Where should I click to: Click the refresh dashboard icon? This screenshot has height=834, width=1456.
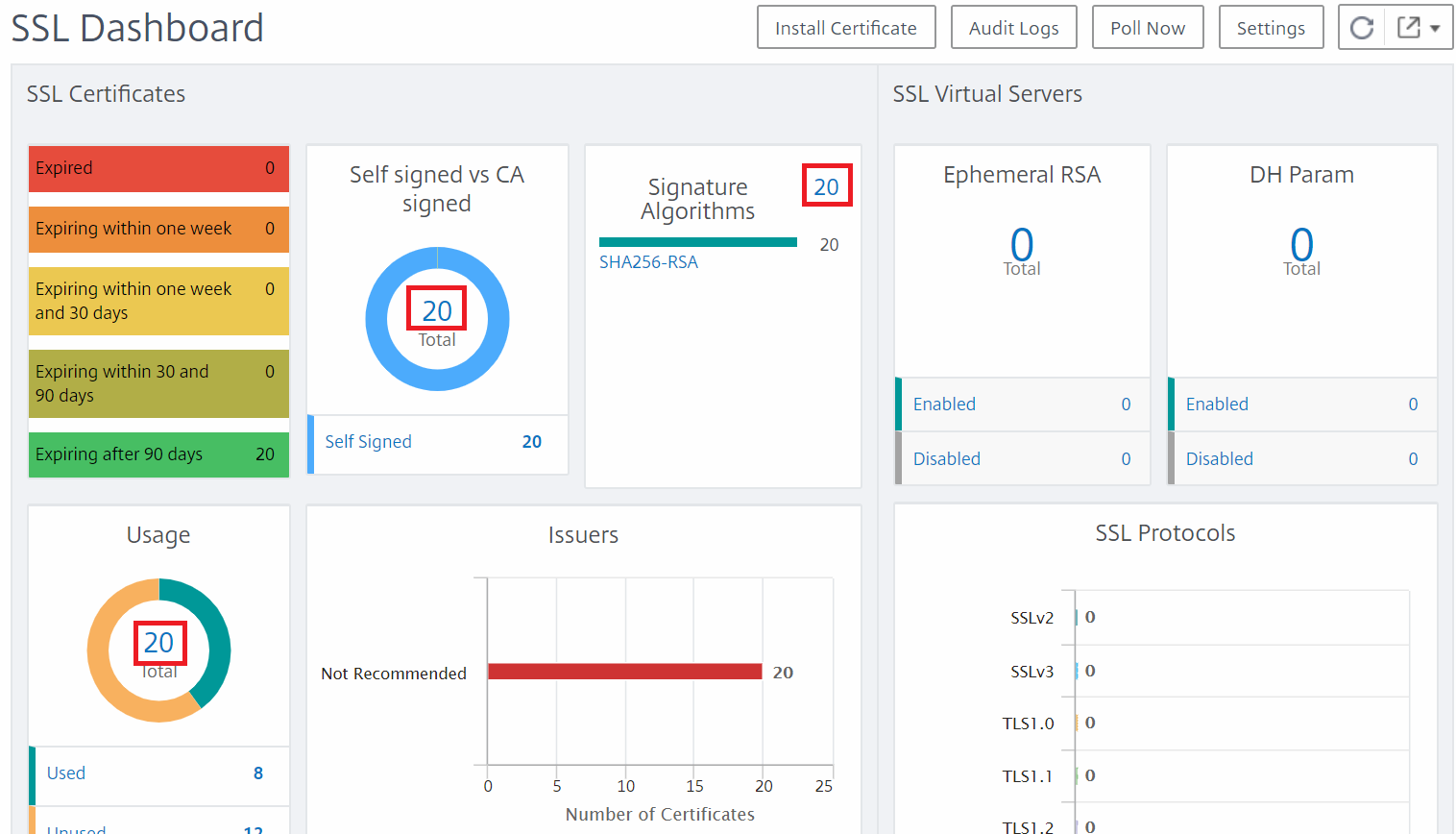click(1362, 28)
